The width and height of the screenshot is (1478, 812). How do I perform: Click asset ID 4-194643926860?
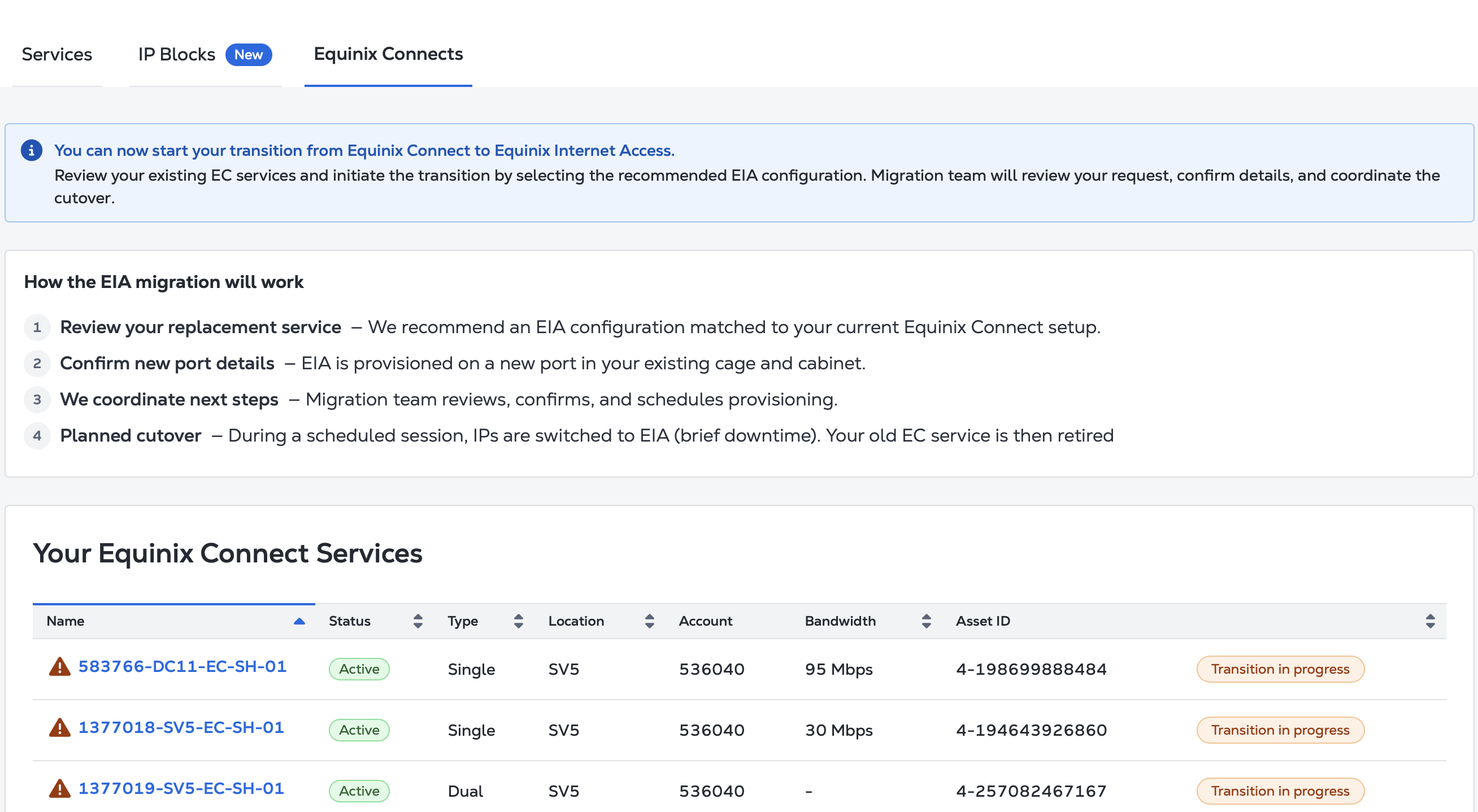tap(1031, 730)
